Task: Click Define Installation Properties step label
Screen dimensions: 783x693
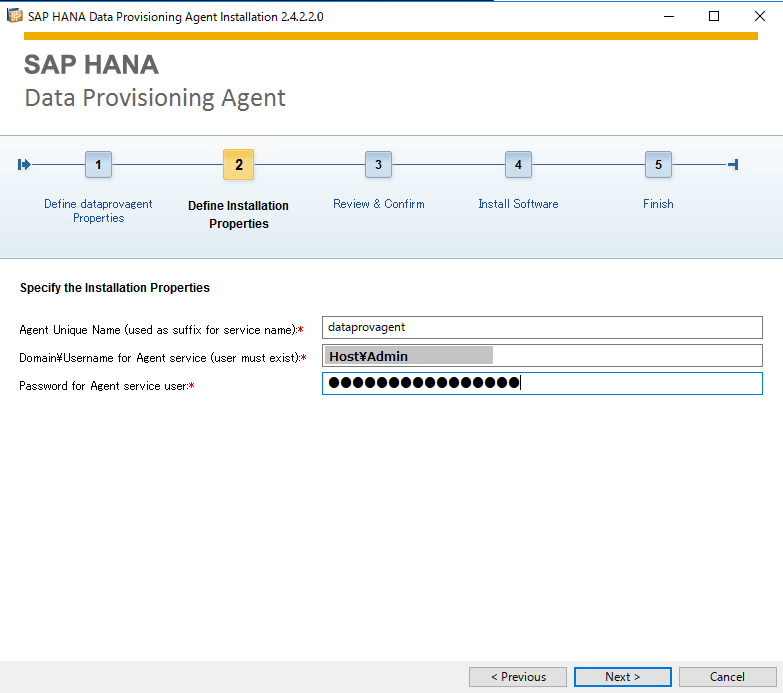Action: pyautogui.click(x=239, y=215)
